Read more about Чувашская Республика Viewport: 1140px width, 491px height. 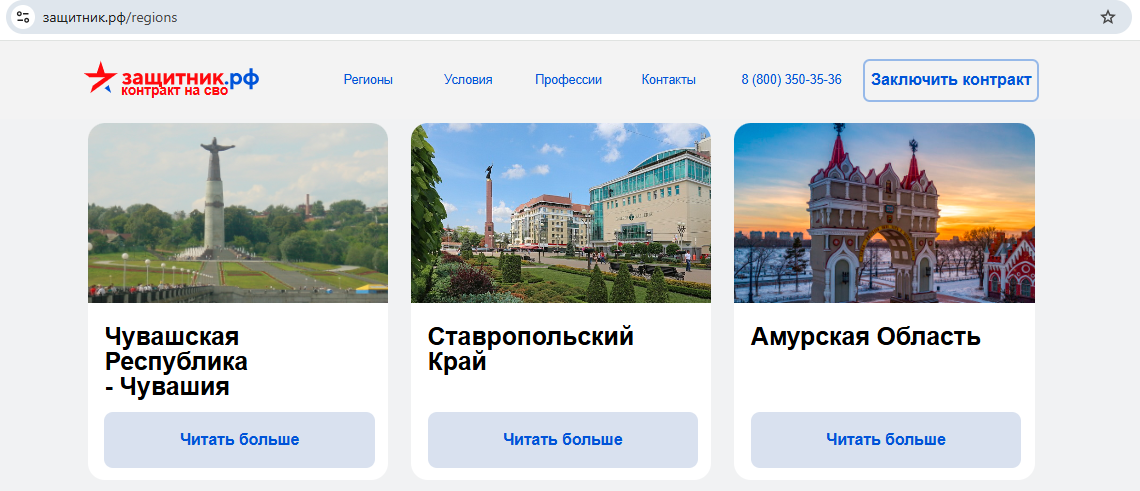(239, 440)
